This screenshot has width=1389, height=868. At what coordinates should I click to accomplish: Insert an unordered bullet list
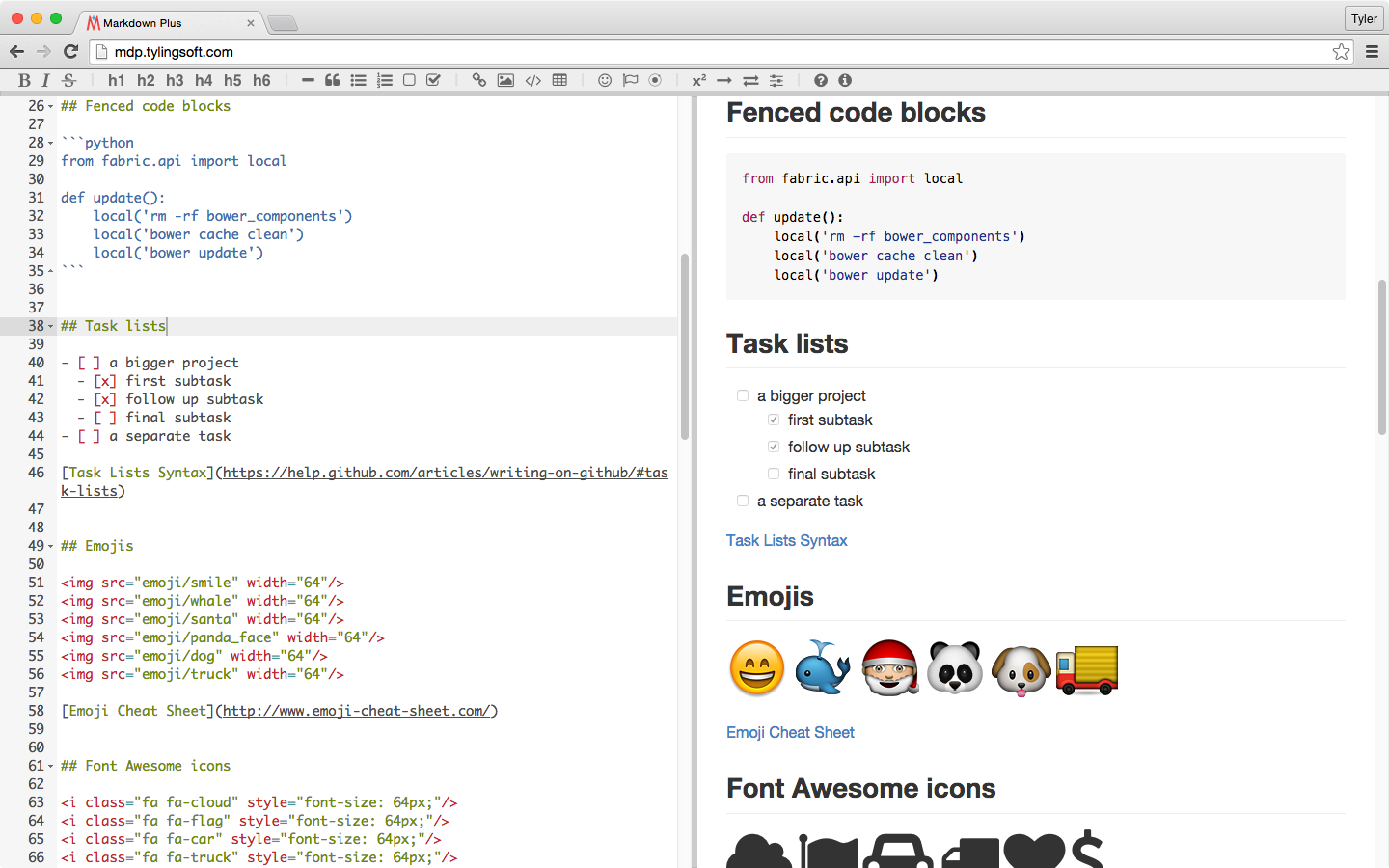point(358,81)
